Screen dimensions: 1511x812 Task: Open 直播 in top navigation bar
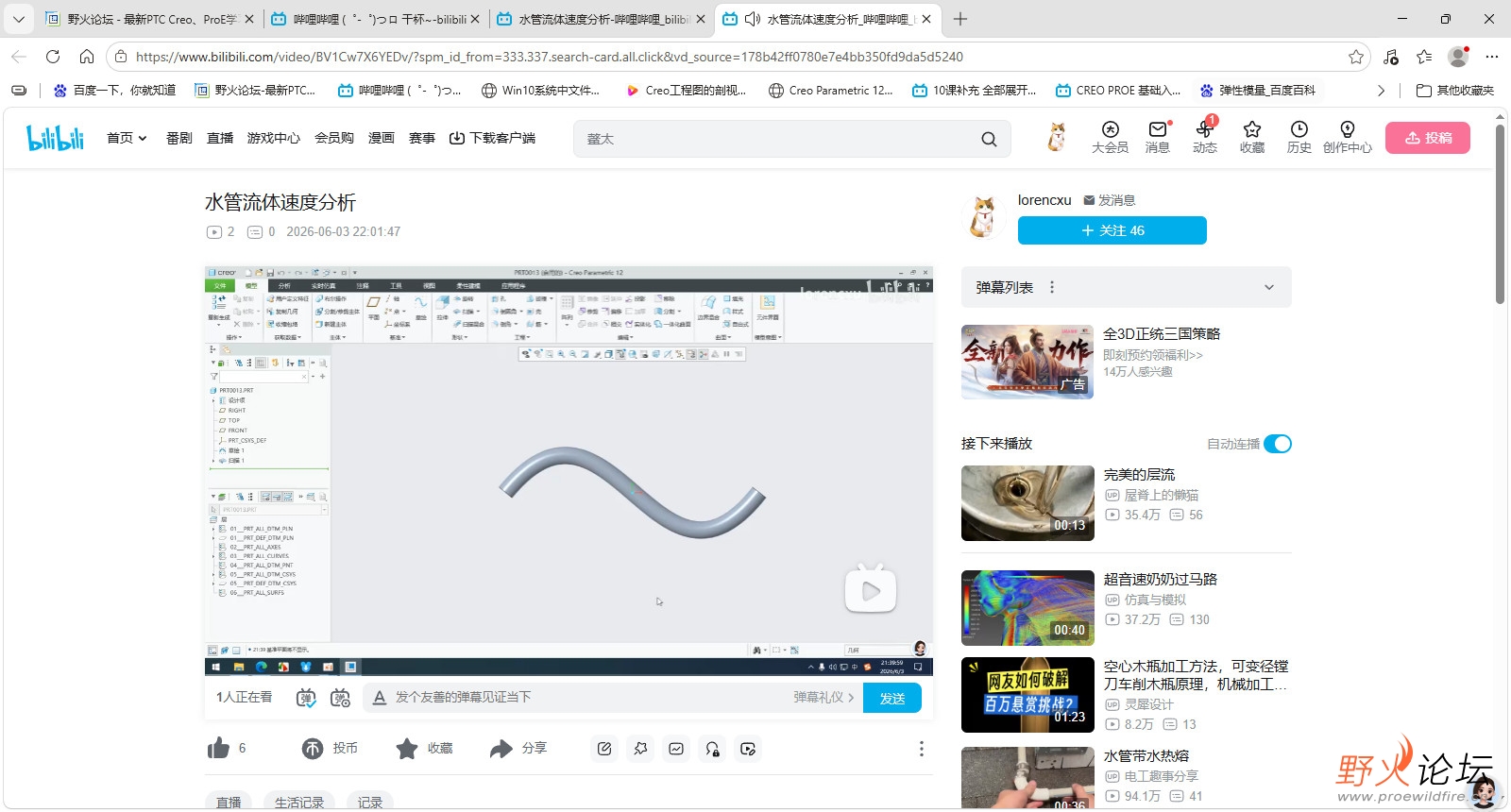pyautogui.click(x=220, y=138)
